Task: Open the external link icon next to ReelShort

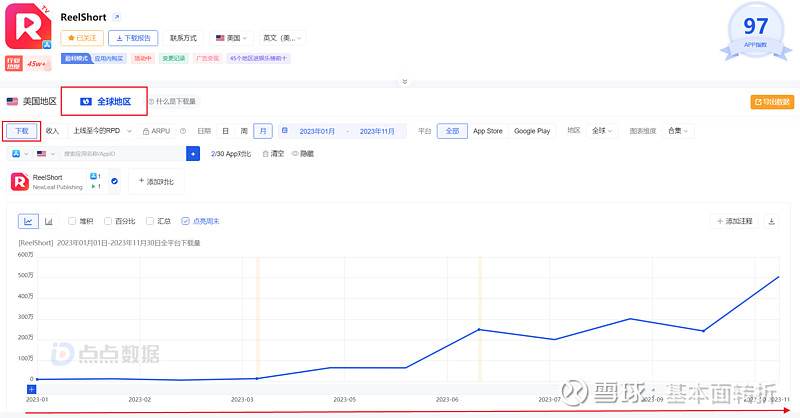Action: (x=116, y=17)
